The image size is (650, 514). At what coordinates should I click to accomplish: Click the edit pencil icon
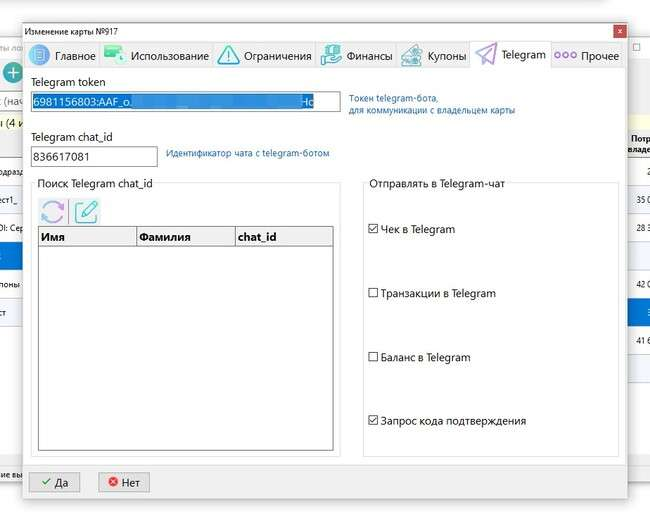pyautogui.click(x=86, y=211)
